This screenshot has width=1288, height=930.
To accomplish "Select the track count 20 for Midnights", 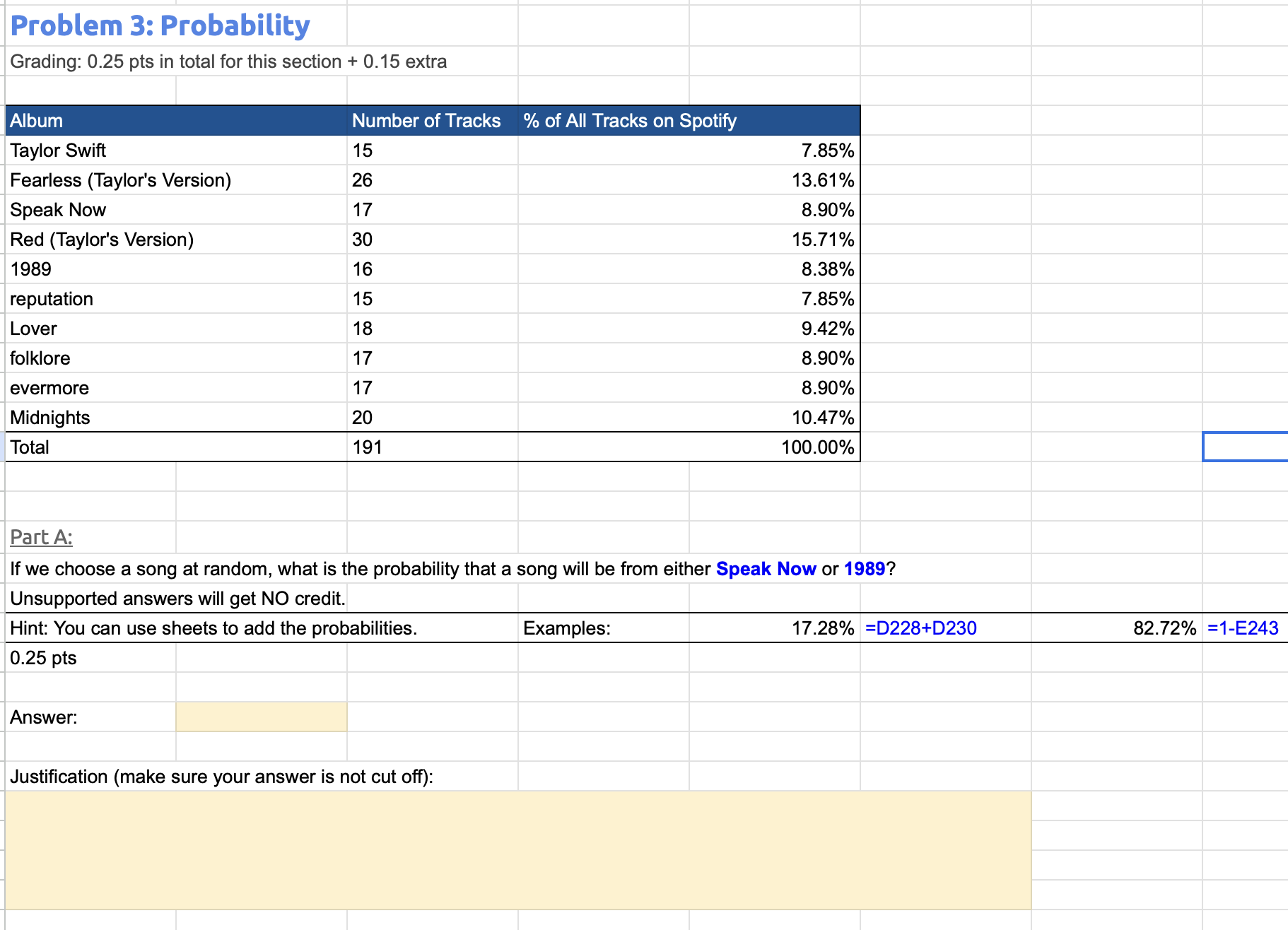I will tap(433, 418).
